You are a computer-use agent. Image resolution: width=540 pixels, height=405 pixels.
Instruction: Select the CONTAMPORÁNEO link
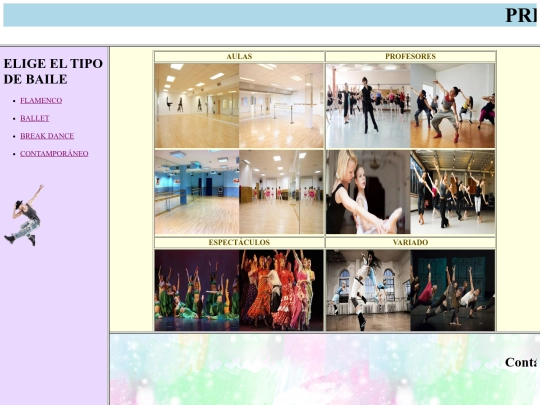click(x=54, y=154)
